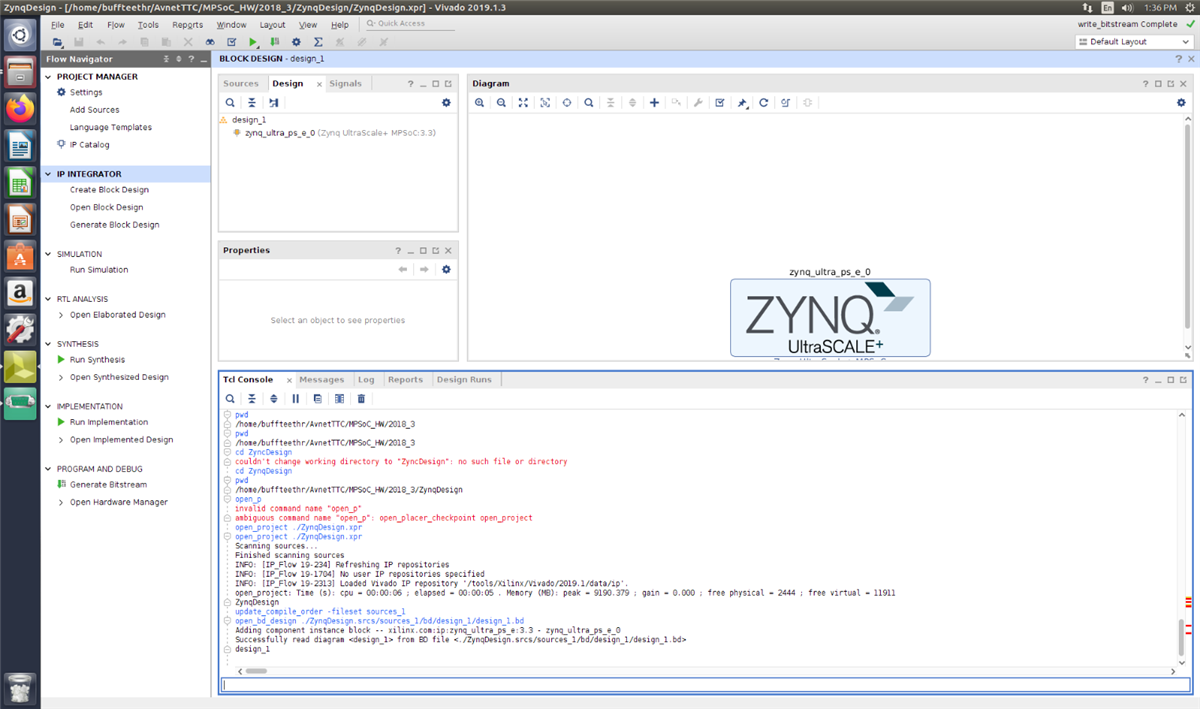
Task: Click the Select Area icon in Diagram toolbar
Action: point(545,102)
